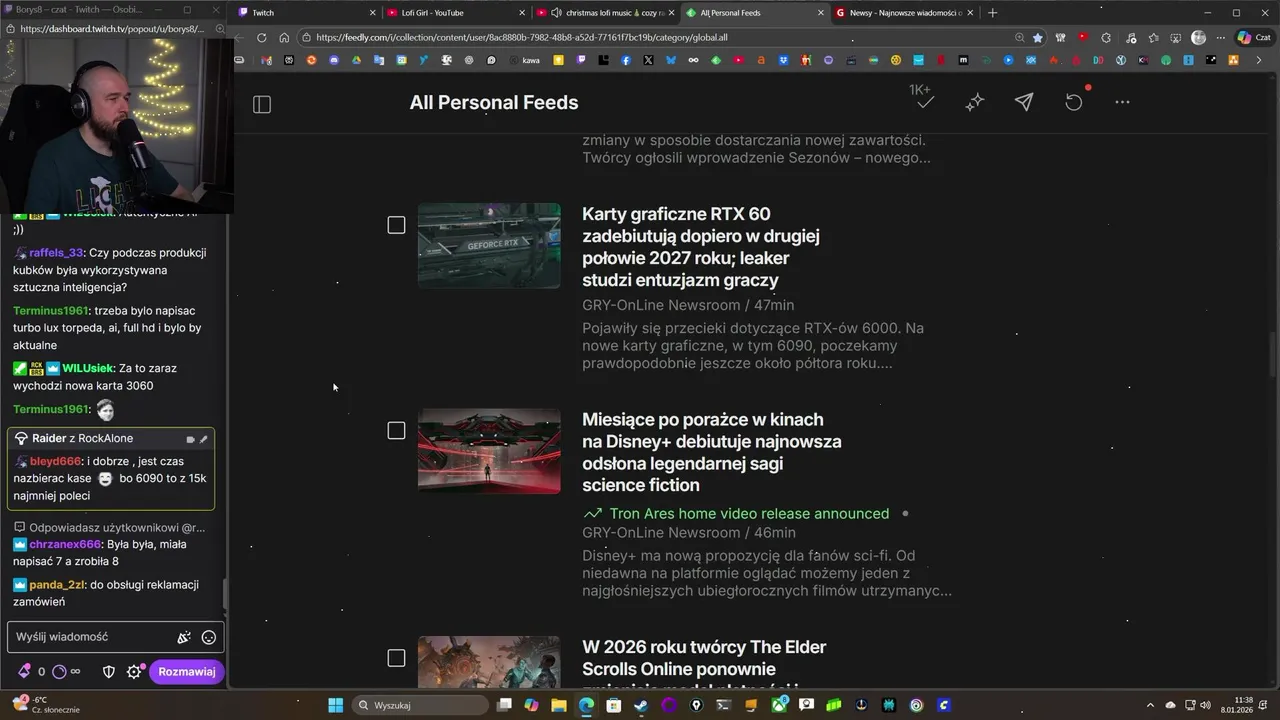Switch to christmas lofi music tab
This screenshot has height=720, width=1280.
tap(606, 13)
